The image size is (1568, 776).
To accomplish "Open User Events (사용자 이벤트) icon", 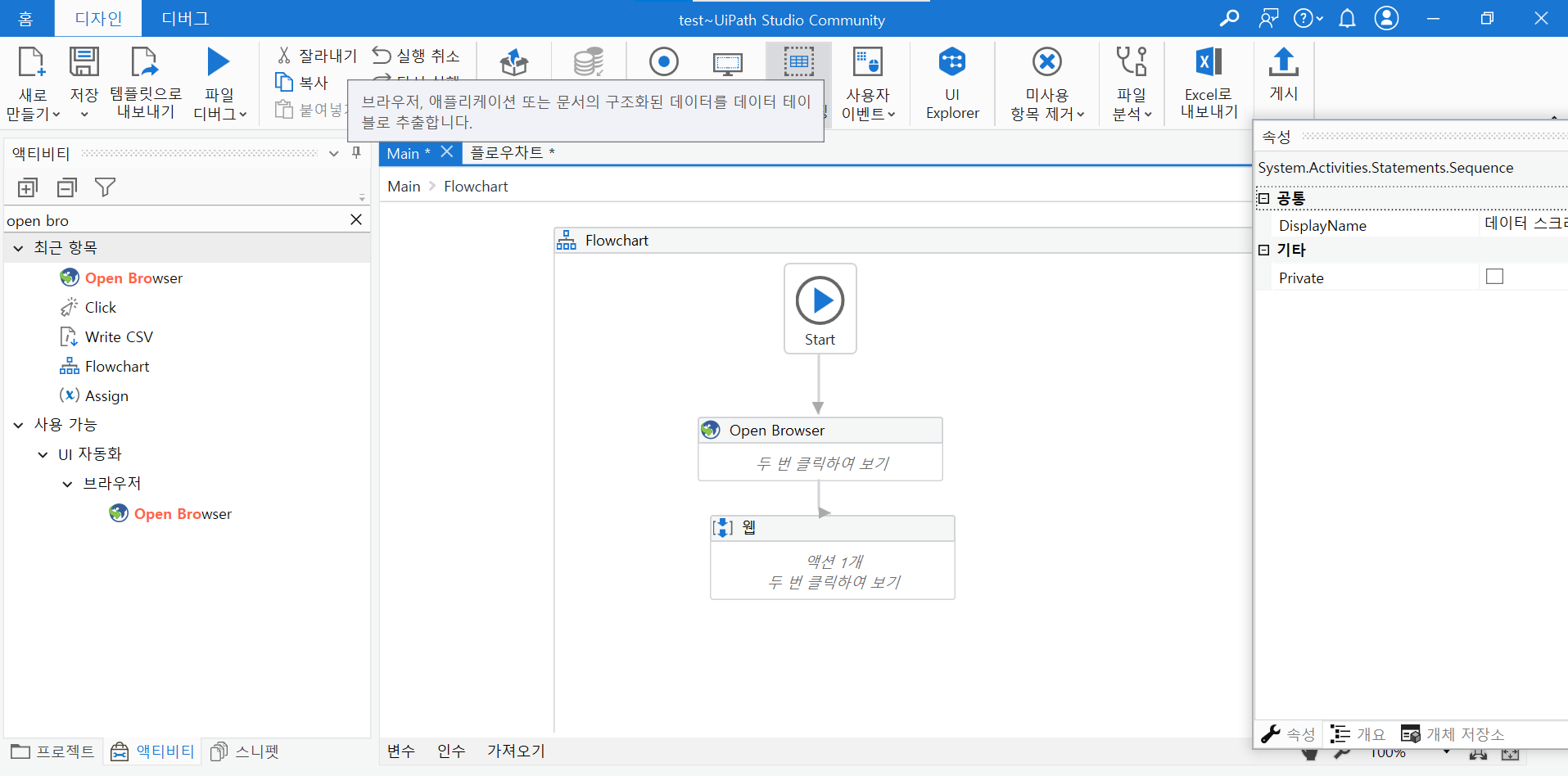I will pos(868,62).
